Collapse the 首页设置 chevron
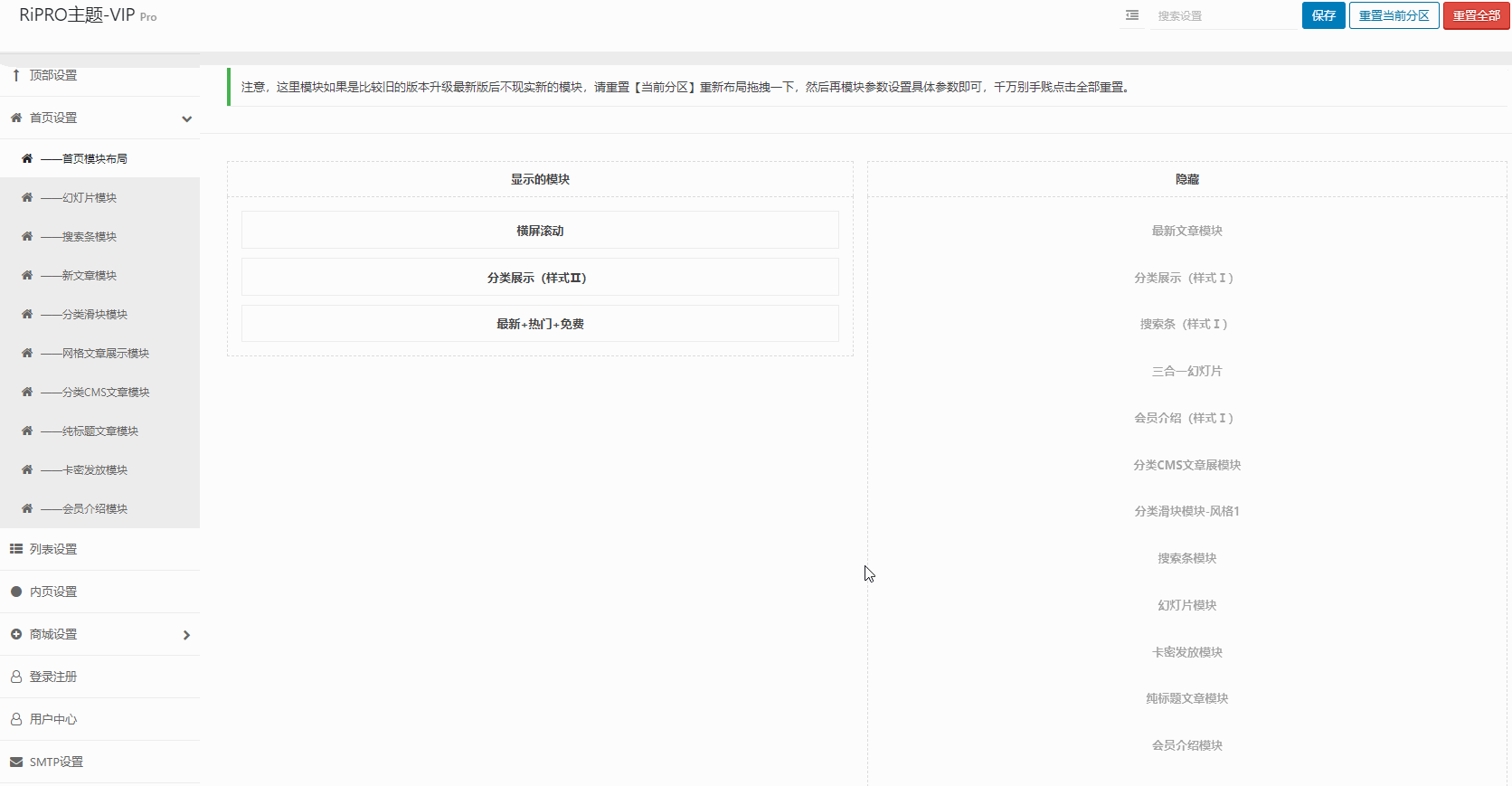The height and width of the screenshot is (786, 1512). (x=186, y=118)
